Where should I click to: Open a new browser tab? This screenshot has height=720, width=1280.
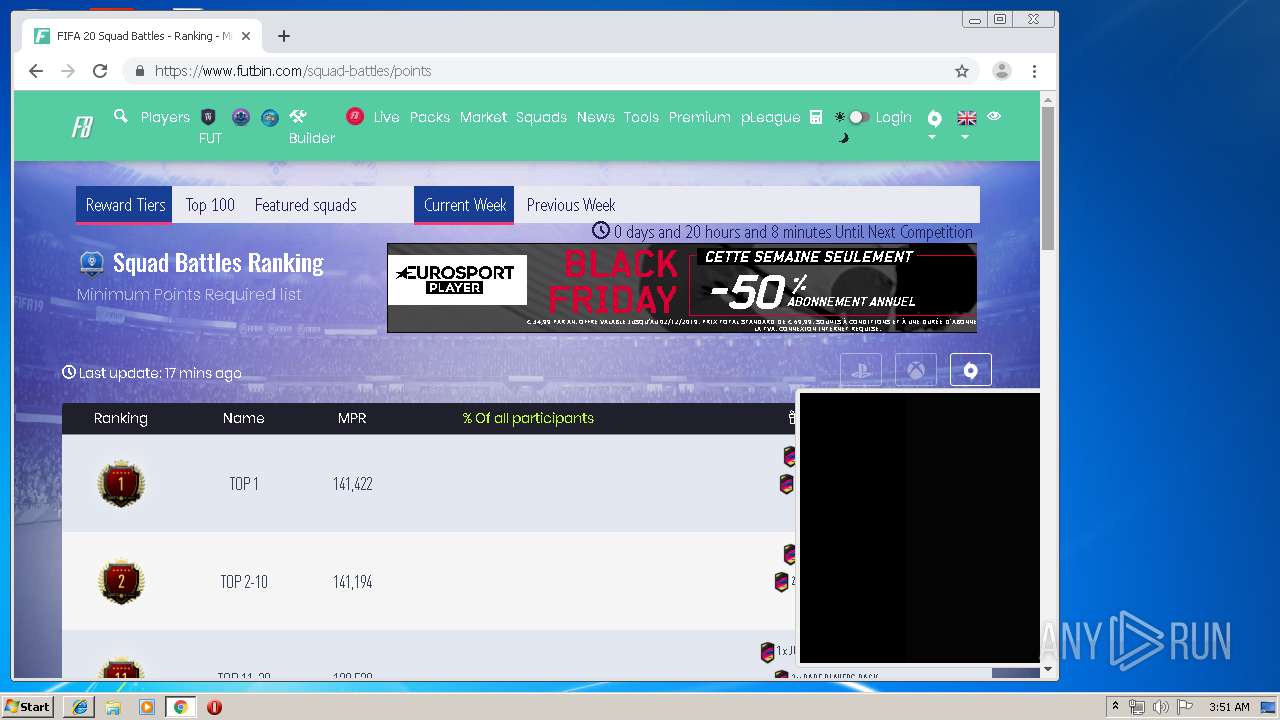(x=284, y=36)
